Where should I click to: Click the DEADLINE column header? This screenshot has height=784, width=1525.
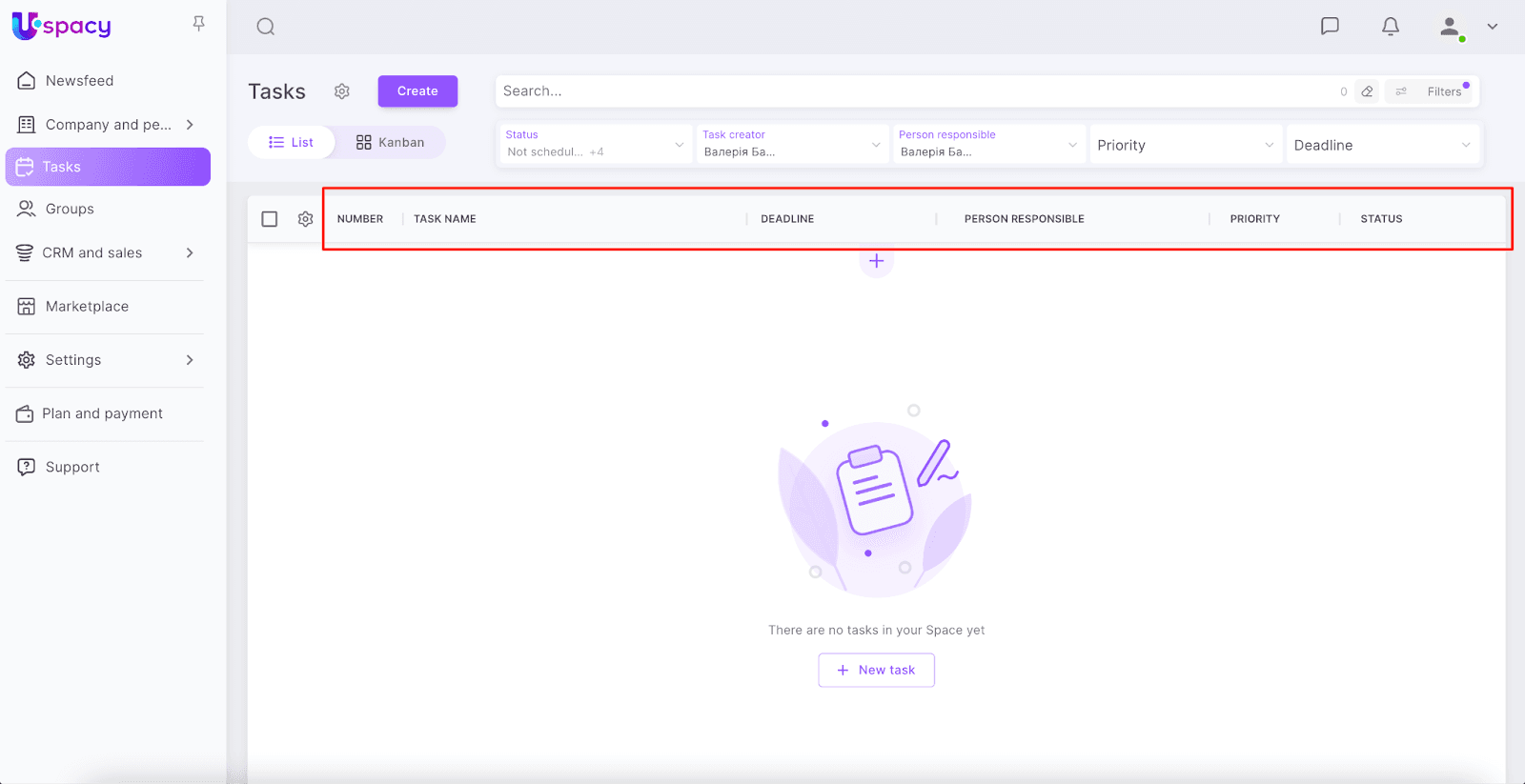click(787, 219)
